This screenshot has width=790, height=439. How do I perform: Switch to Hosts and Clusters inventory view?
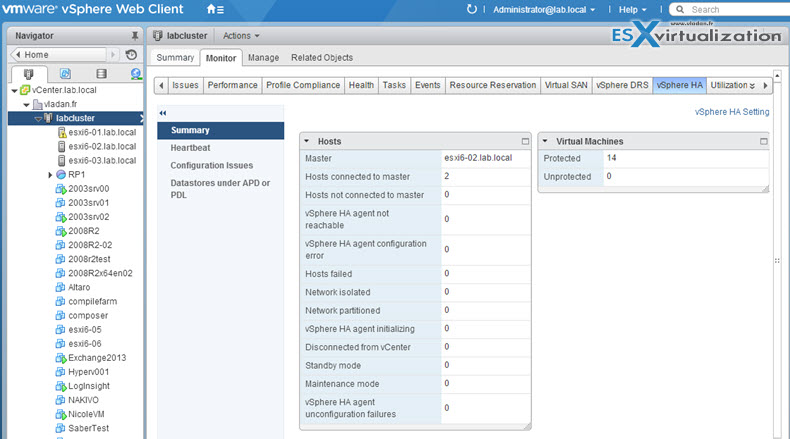(29, 74)
